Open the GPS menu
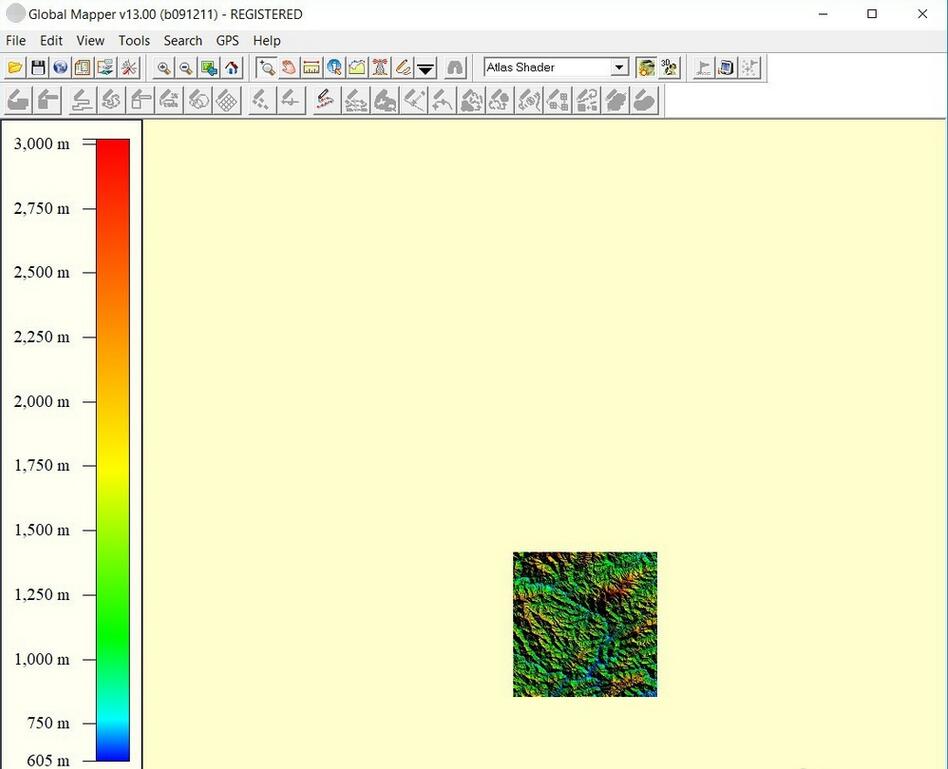 pos(226,40)
